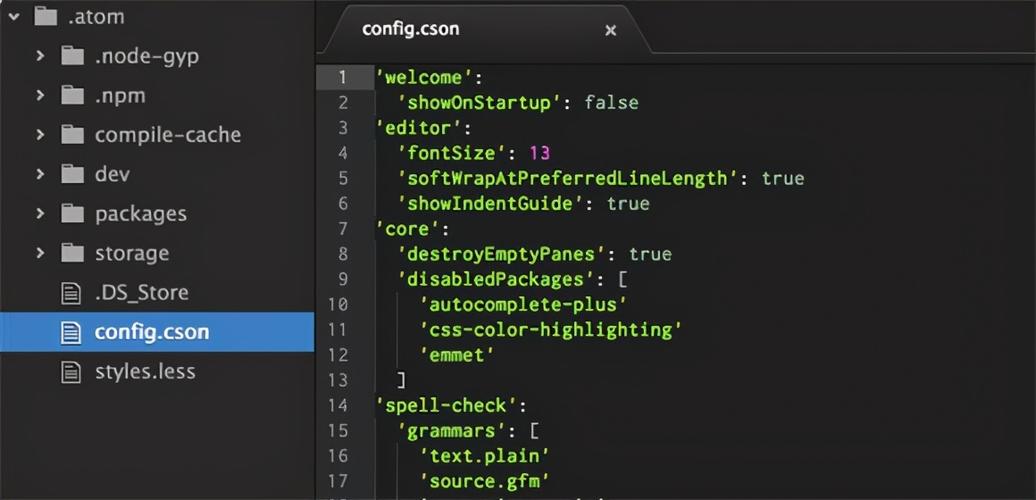Close the config.cson tab

point(610,30)
